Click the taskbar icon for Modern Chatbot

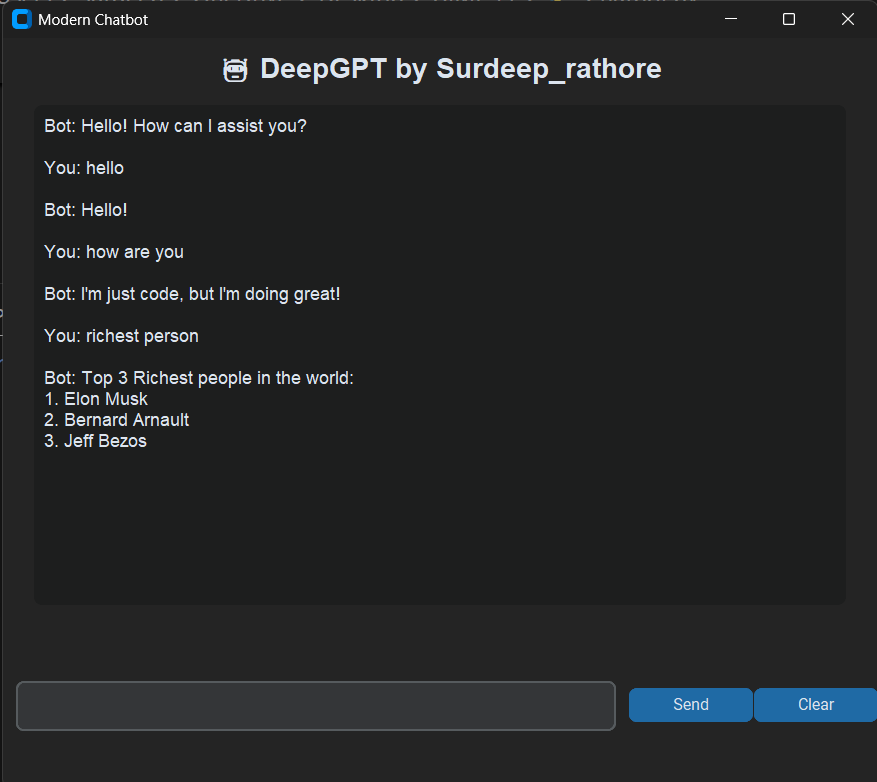pyautogui.click(x=21, y=19)
